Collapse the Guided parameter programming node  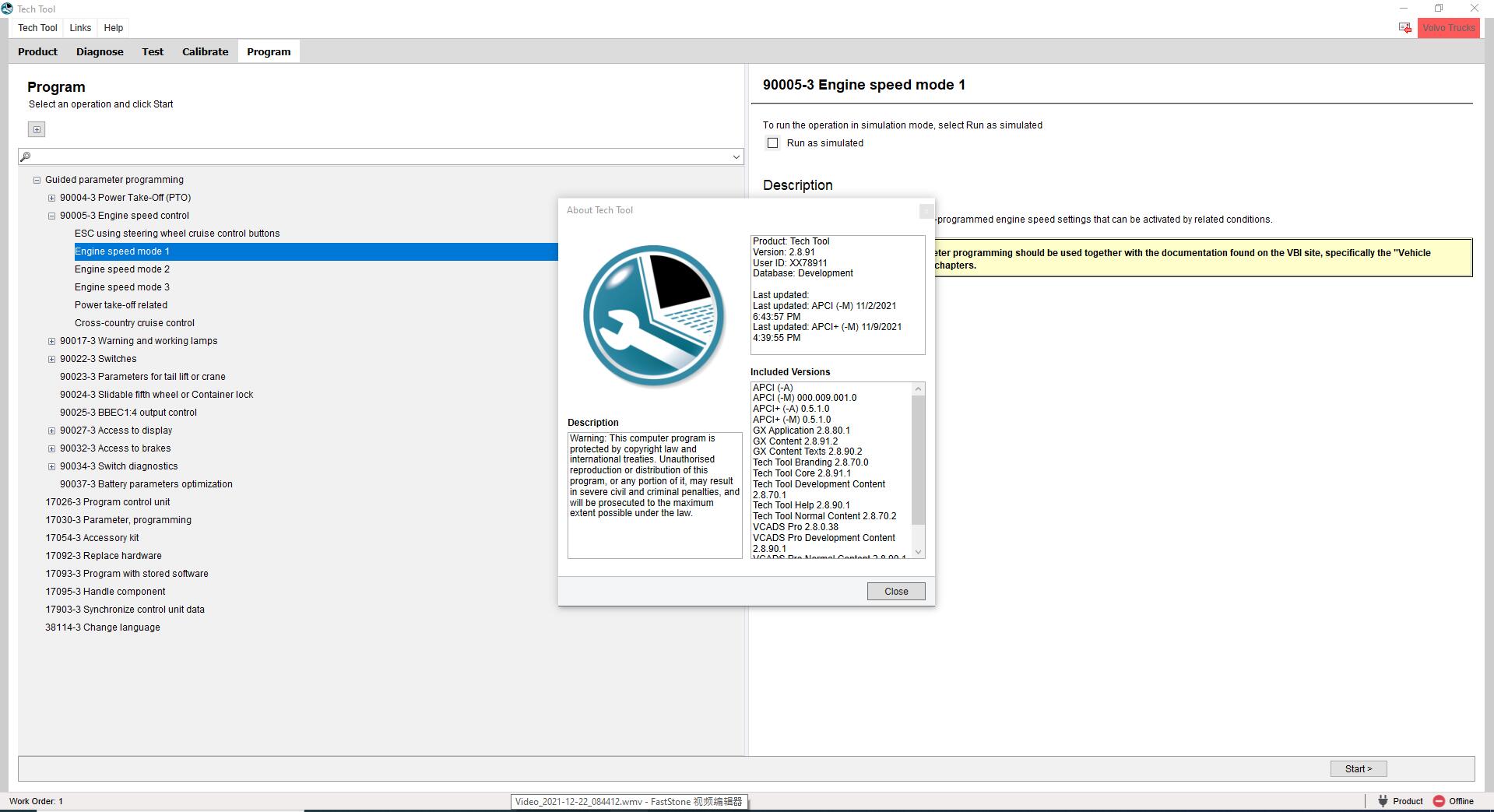(x=37, y=180)
